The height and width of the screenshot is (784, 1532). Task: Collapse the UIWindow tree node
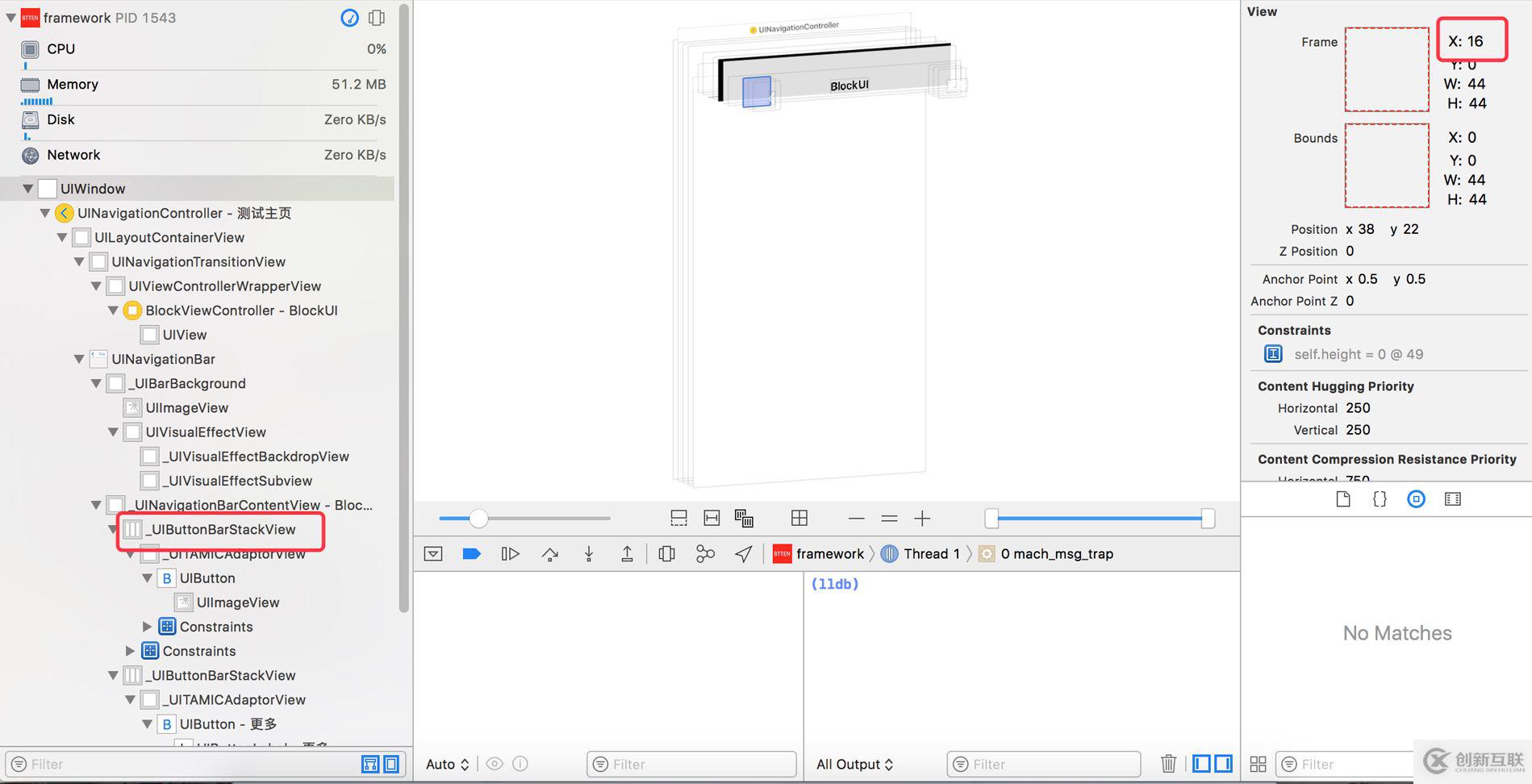pos(27,189)
